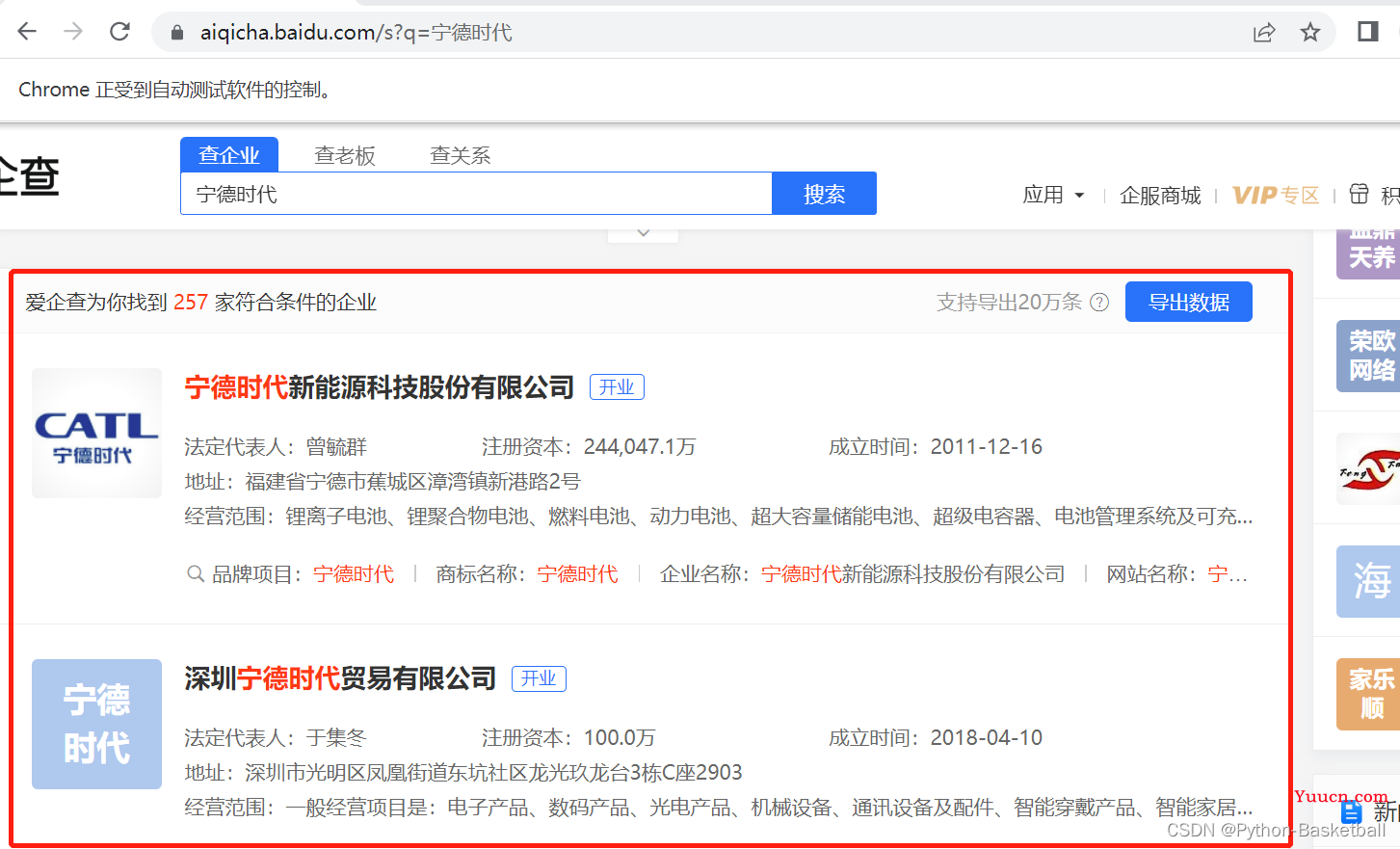Open the CATL company logo thumbnail
The height and width of the screenshot is (849, 1400).
96,433
